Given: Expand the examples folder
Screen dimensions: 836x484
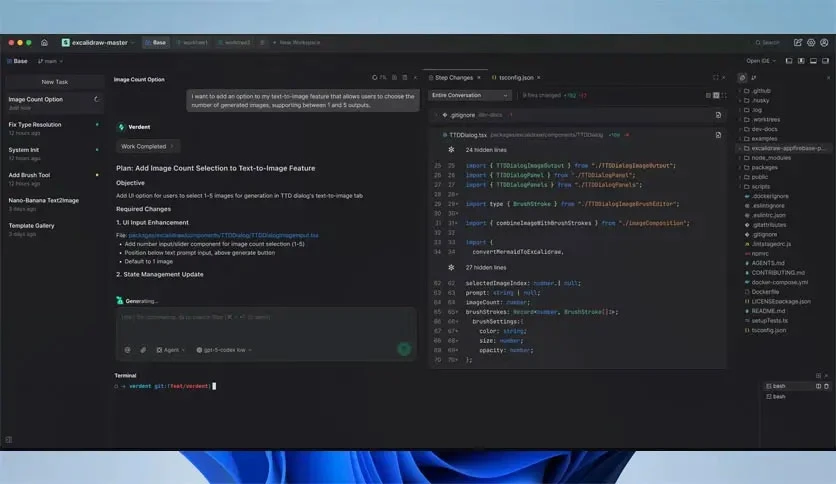Looking at the screenshot, I should 759,139.
